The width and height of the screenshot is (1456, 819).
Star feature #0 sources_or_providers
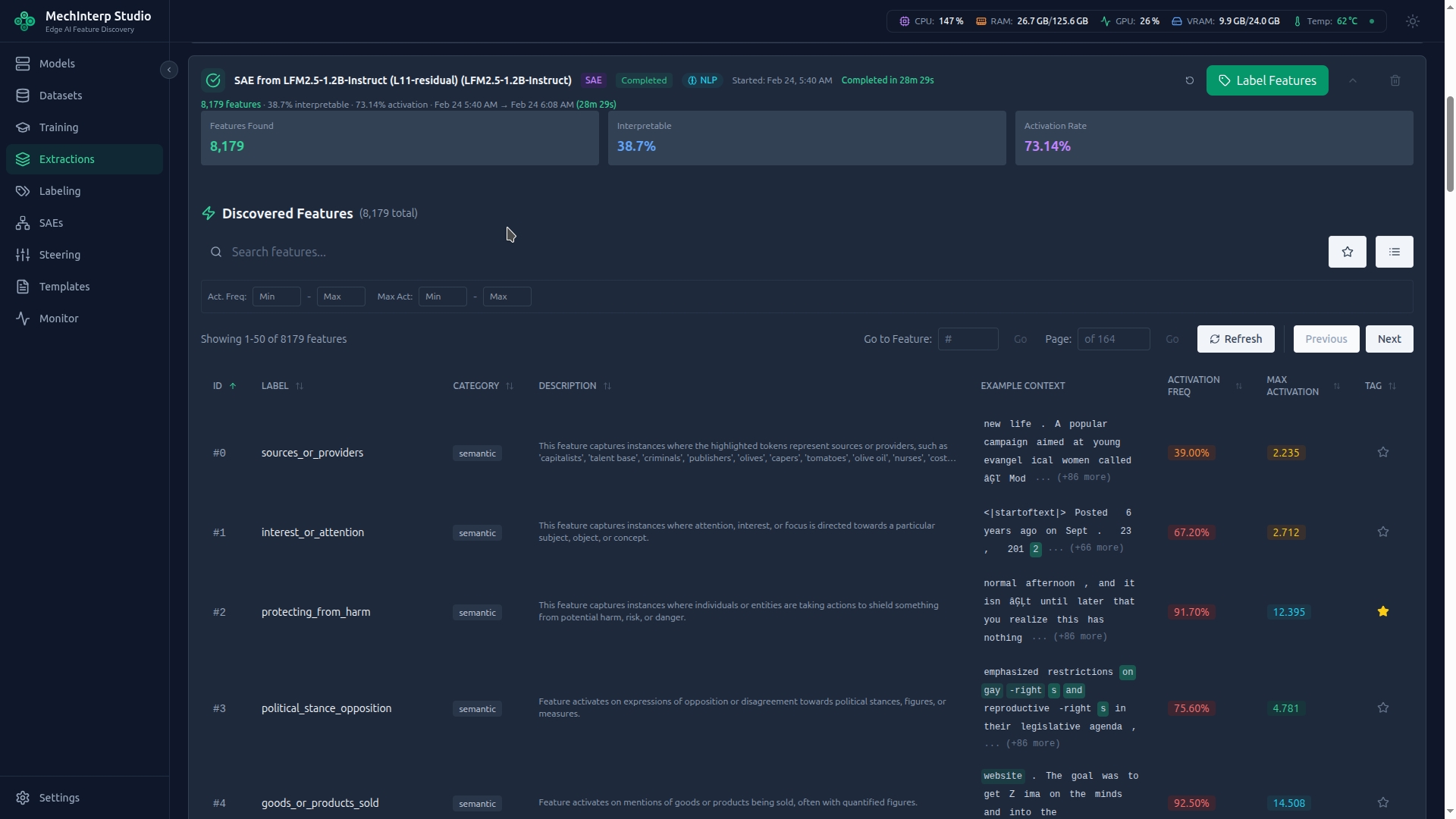point(1382,453)
